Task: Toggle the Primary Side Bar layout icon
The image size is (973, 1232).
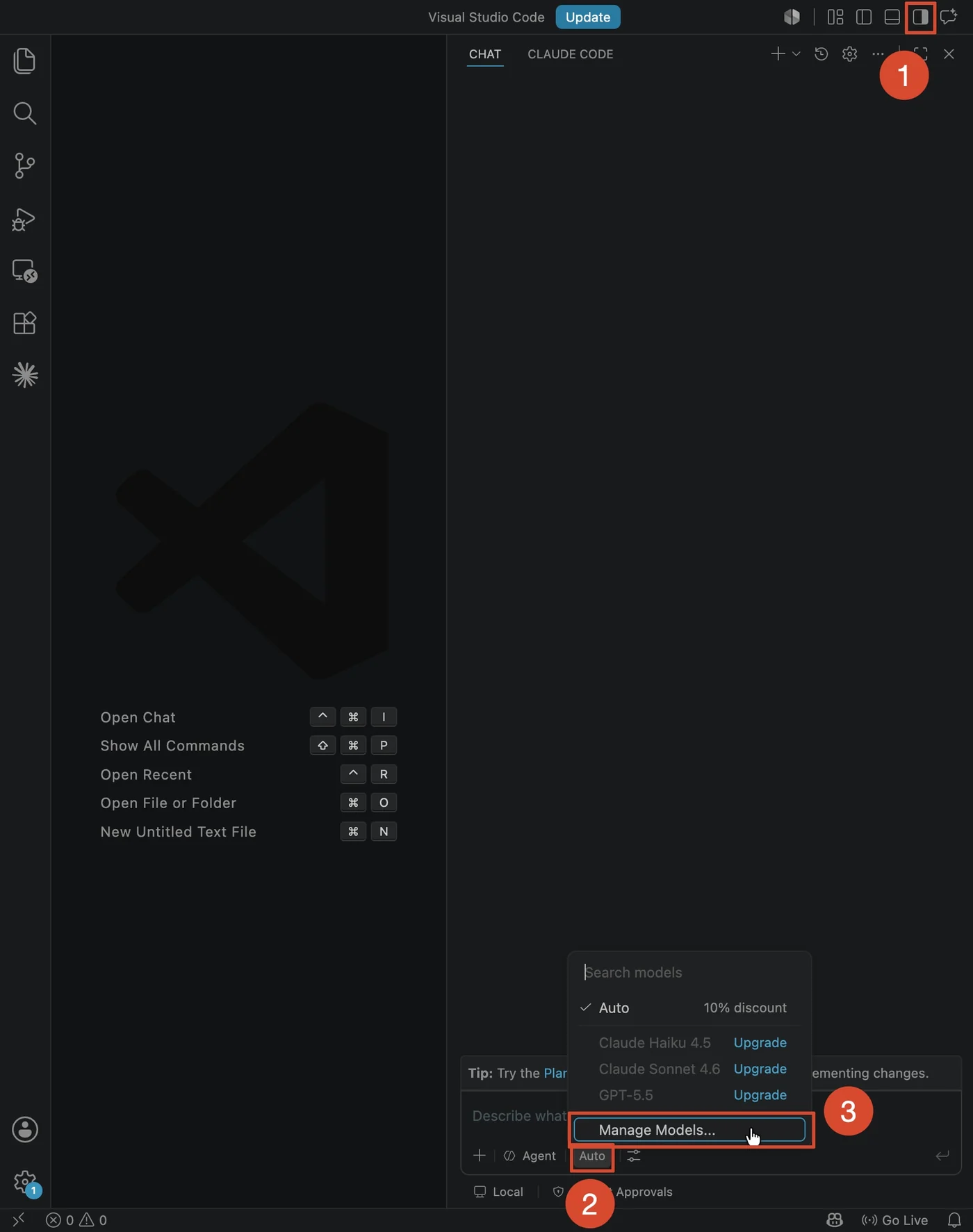Action: click(x=864, y=17)
